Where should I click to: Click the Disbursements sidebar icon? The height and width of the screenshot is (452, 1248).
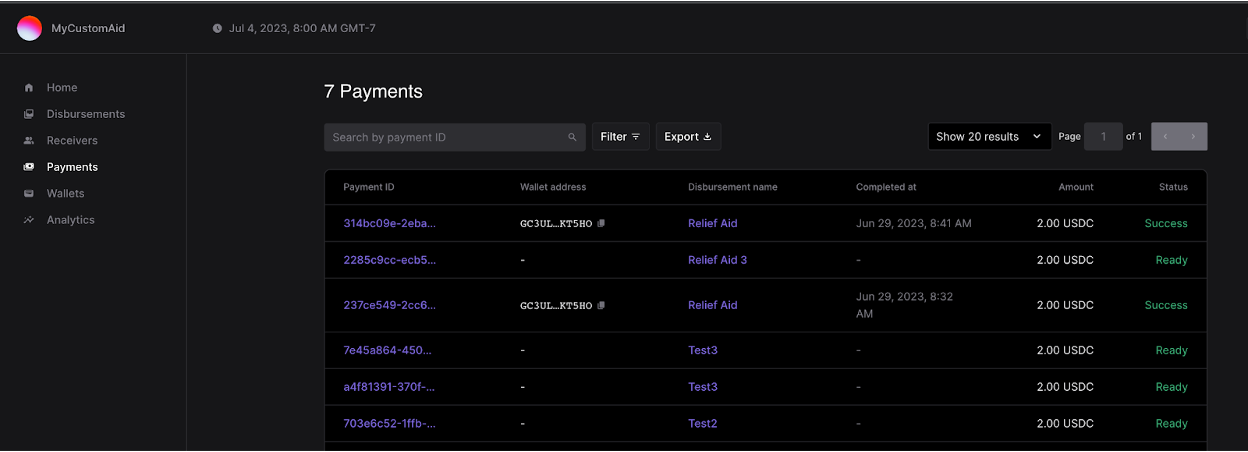coord(29,114)
